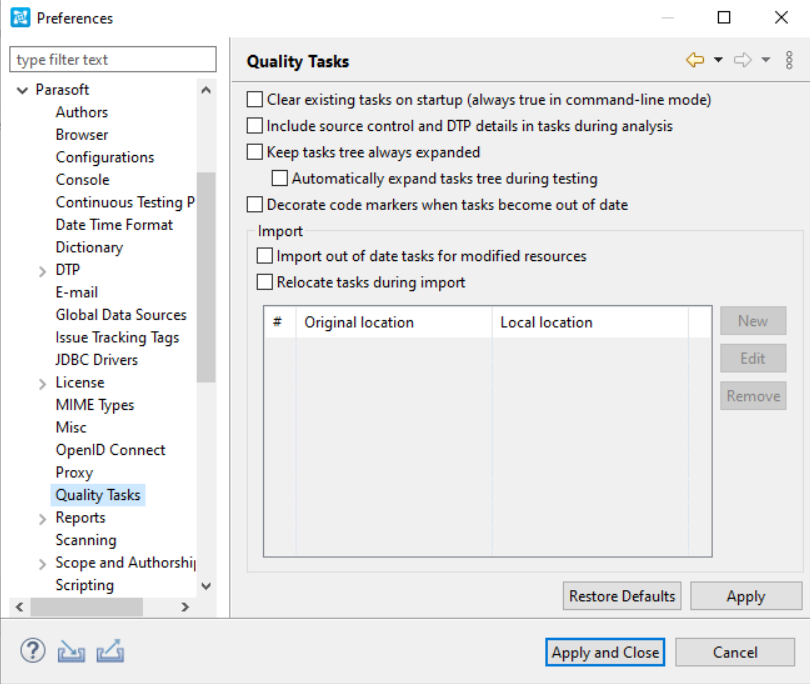Viewport: 810px width, 684px height.
Task: Click the Original location column header
Action: 394,322
